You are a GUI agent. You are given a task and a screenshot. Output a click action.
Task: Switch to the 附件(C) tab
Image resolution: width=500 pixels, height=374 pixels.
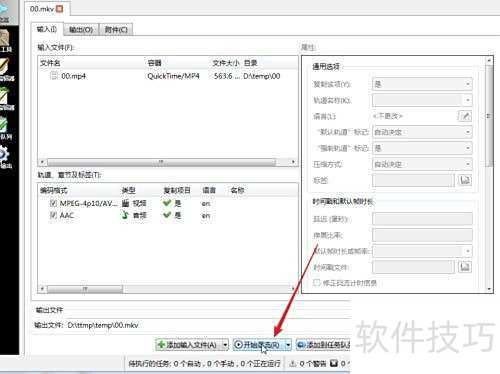click(x=116, y=30)
